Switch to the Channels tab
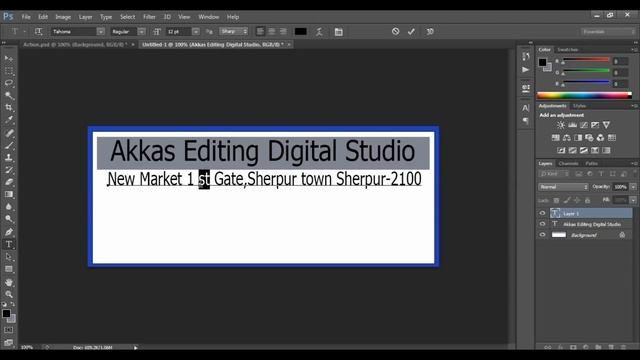This screenshot has width=640, height=360. pyautogui.click(x=569, y=163)
